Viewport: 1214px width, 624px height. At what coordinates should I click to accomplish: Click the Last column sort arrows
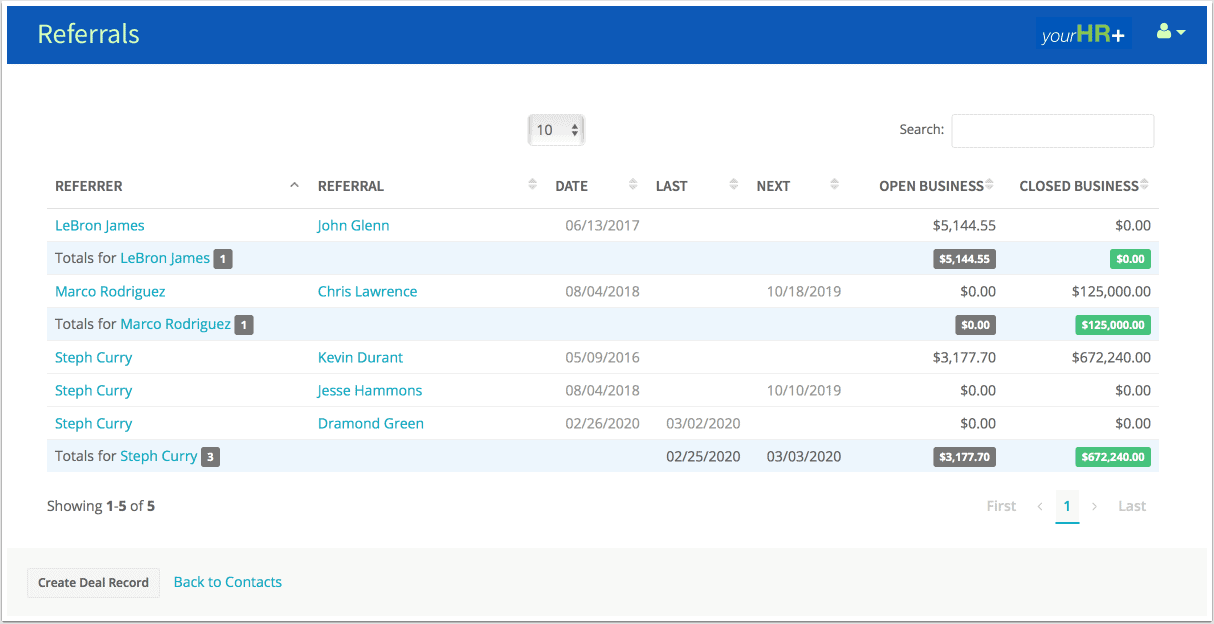tap(734, 185)
